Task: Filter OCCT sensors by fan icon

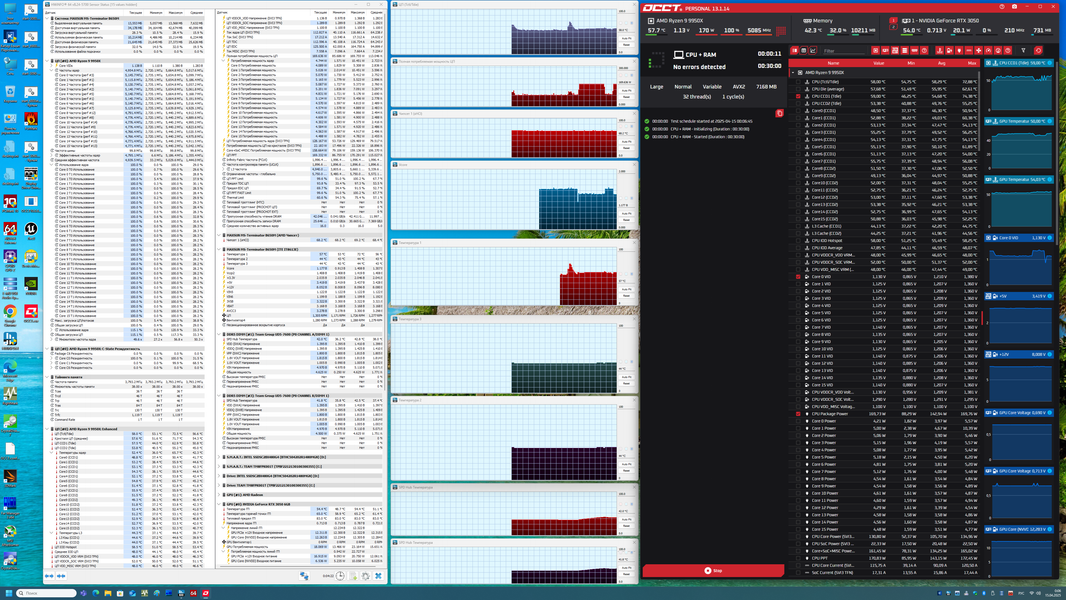Action: point(978,50)
